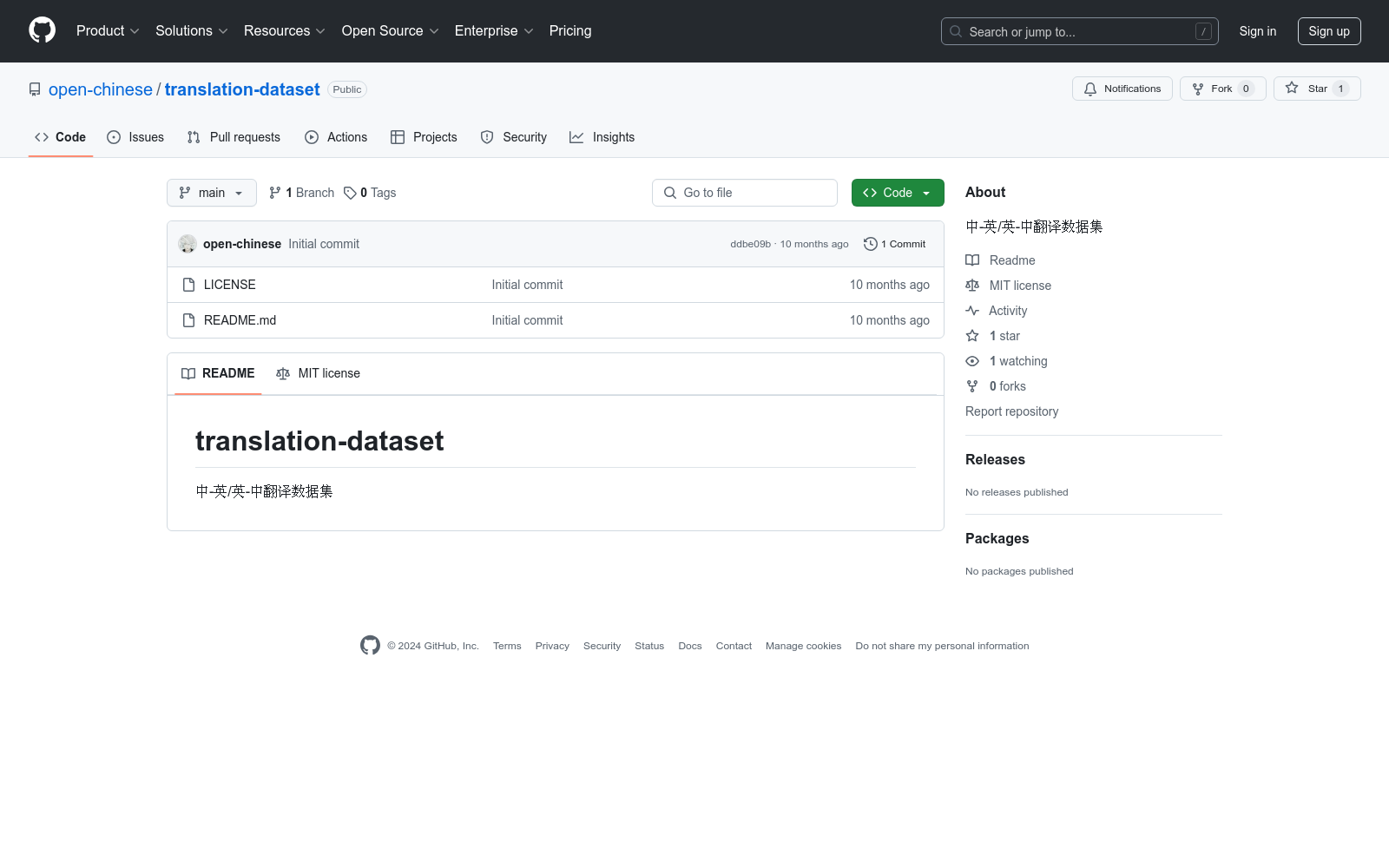Expand the Open Source menu
Image resolution: width=1389 pixels, height=868 pixels.
[x=391, y=30]
